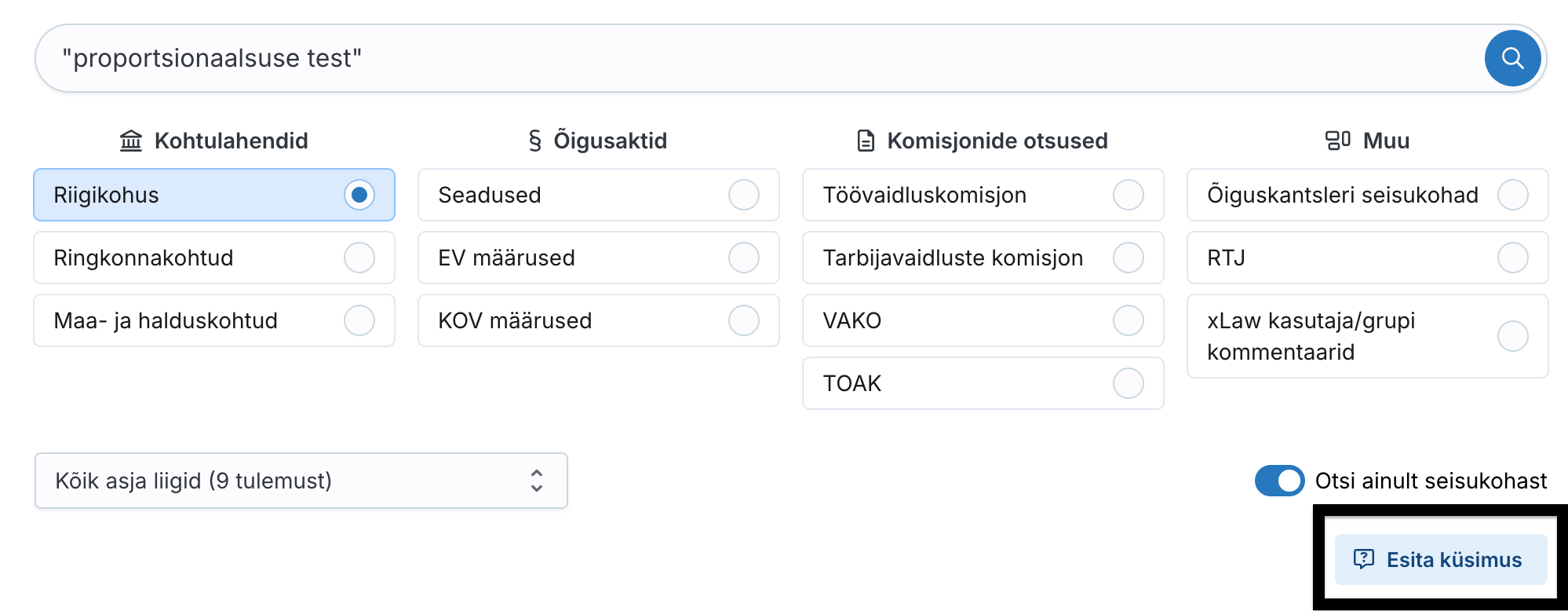Screen dimensions: 1568x611
Task: Click the speech bubble icon inside Esita küsimus
Action: tap(1366, 559)
